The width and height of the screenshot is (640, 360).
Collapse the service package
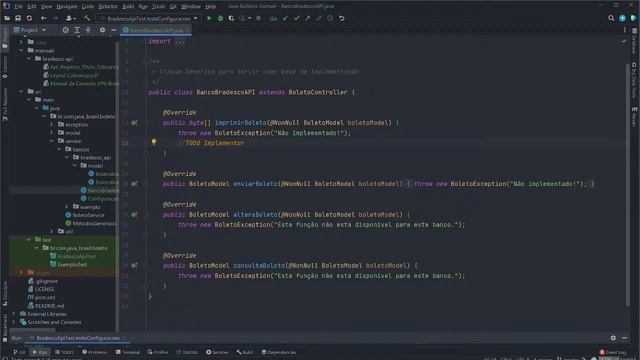click(52, 141)
